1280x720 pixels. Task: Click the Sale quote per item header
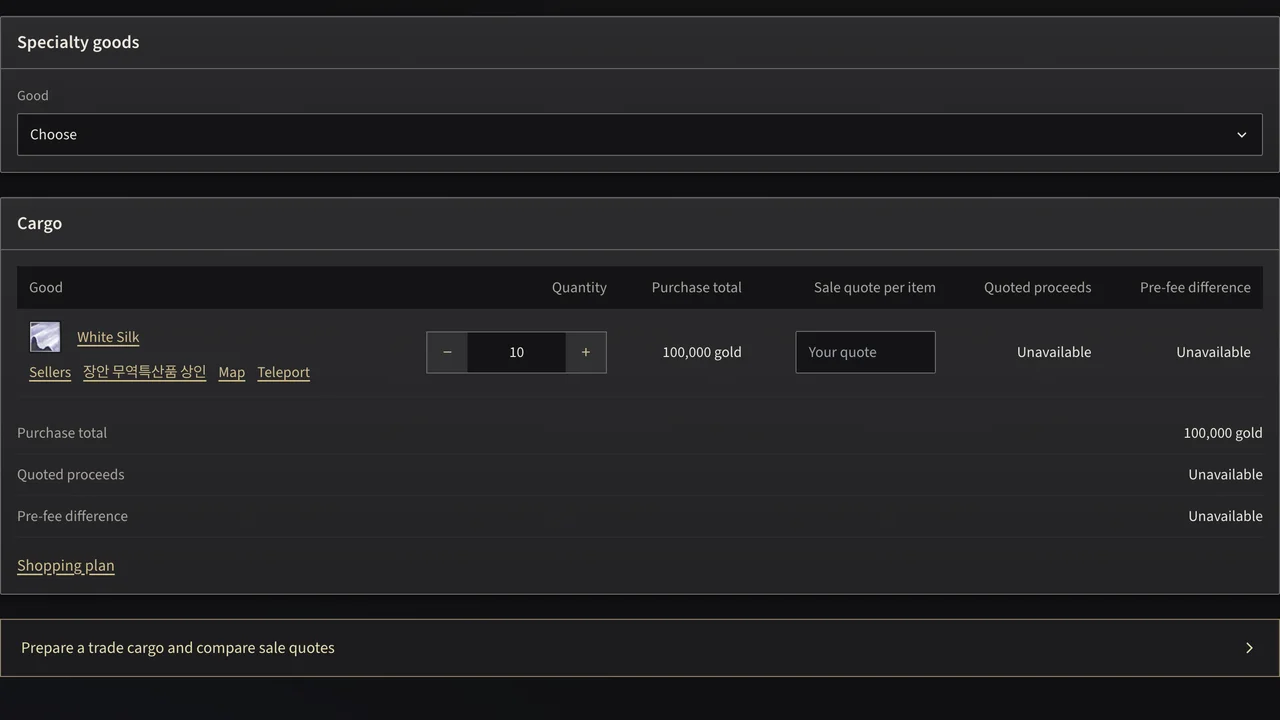tap(875, 287)
